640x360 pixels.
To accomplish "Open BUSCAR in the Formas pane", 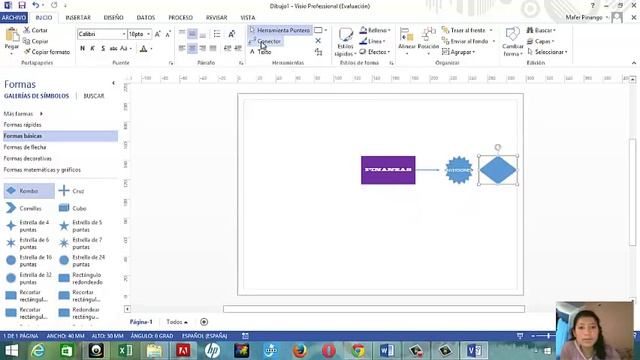I will pos(94,96).
